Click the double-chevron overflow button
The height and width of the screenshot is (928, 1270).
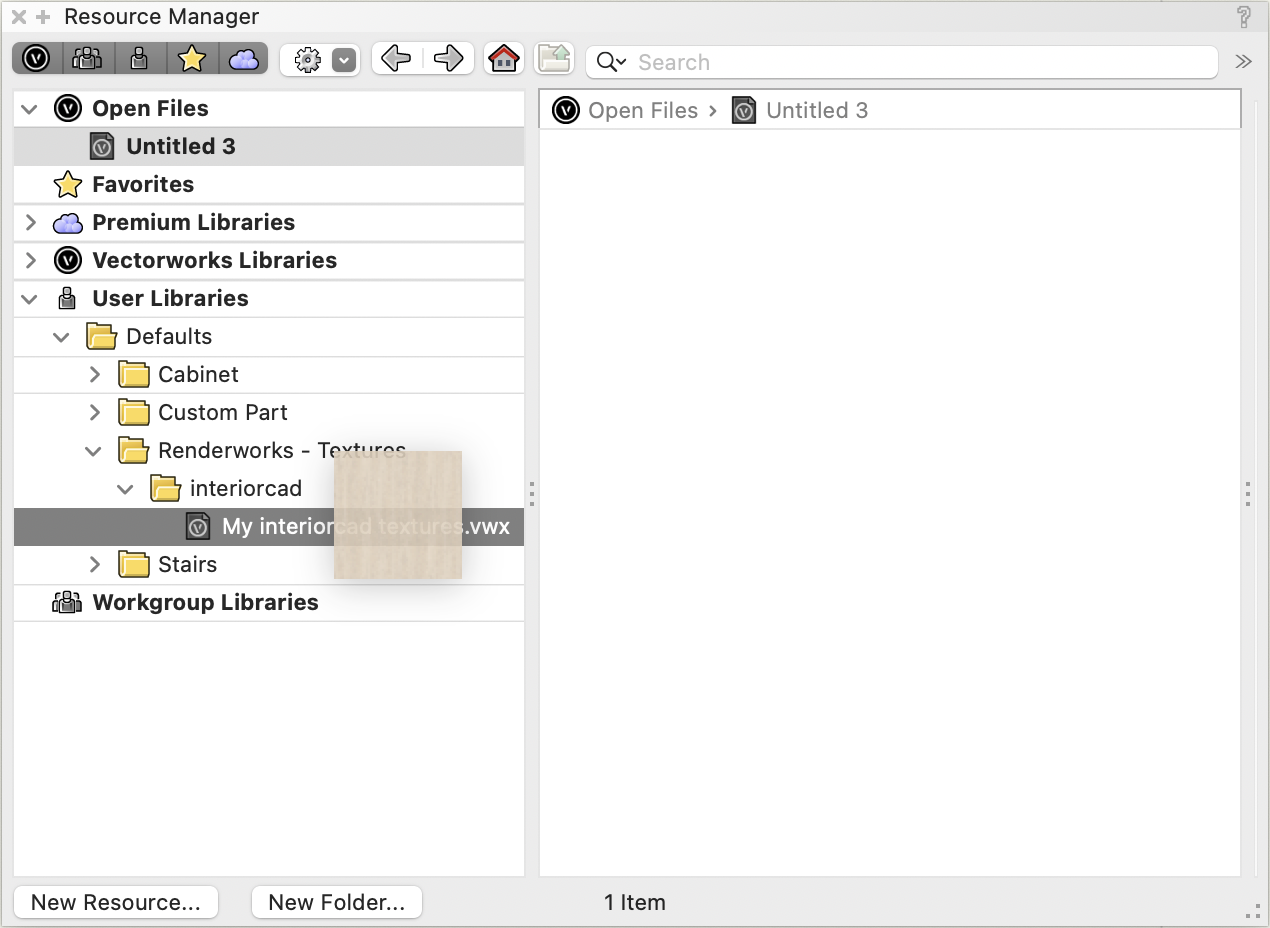(x=1243, y=61)
